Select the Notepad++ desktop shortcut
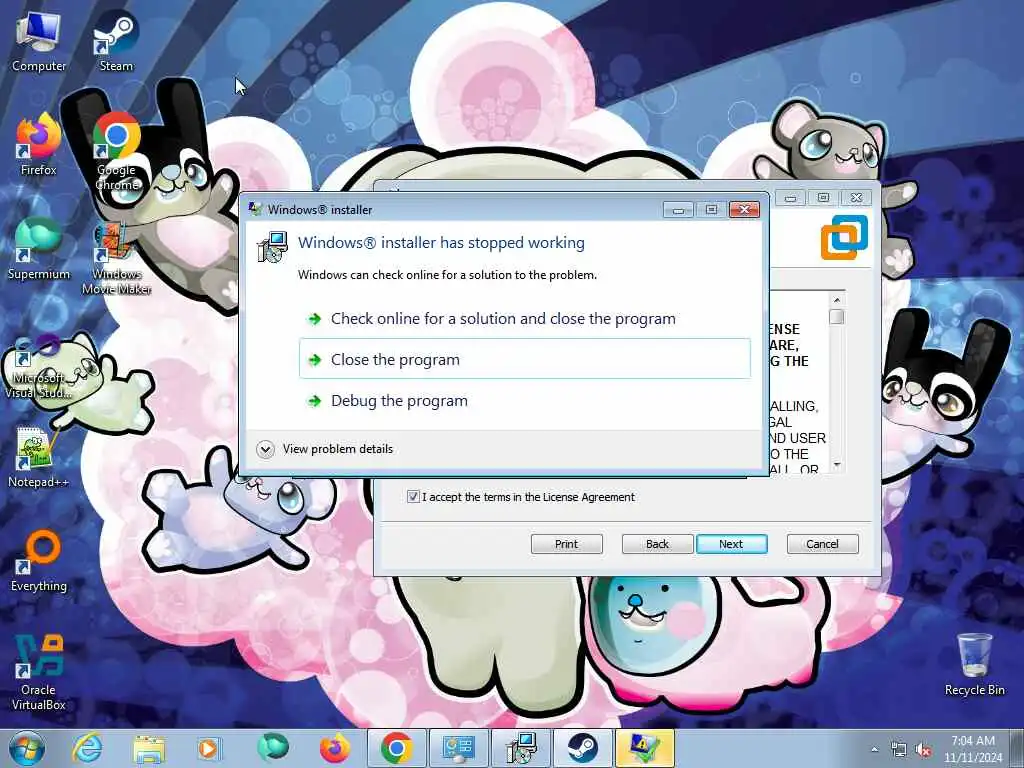This screenshot has height=768, width=1024. 38,457
